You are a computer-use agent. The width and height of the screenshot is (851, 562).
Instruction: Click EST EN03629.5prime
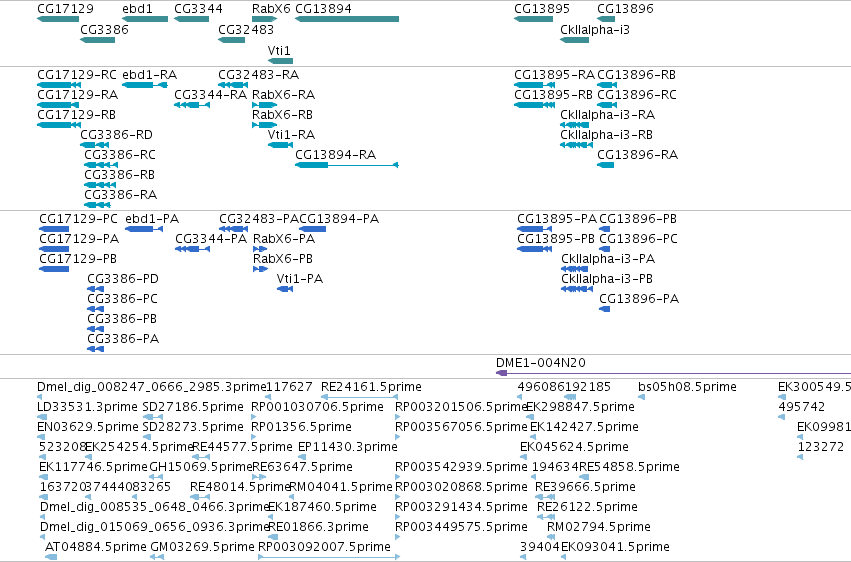(87, 427)
